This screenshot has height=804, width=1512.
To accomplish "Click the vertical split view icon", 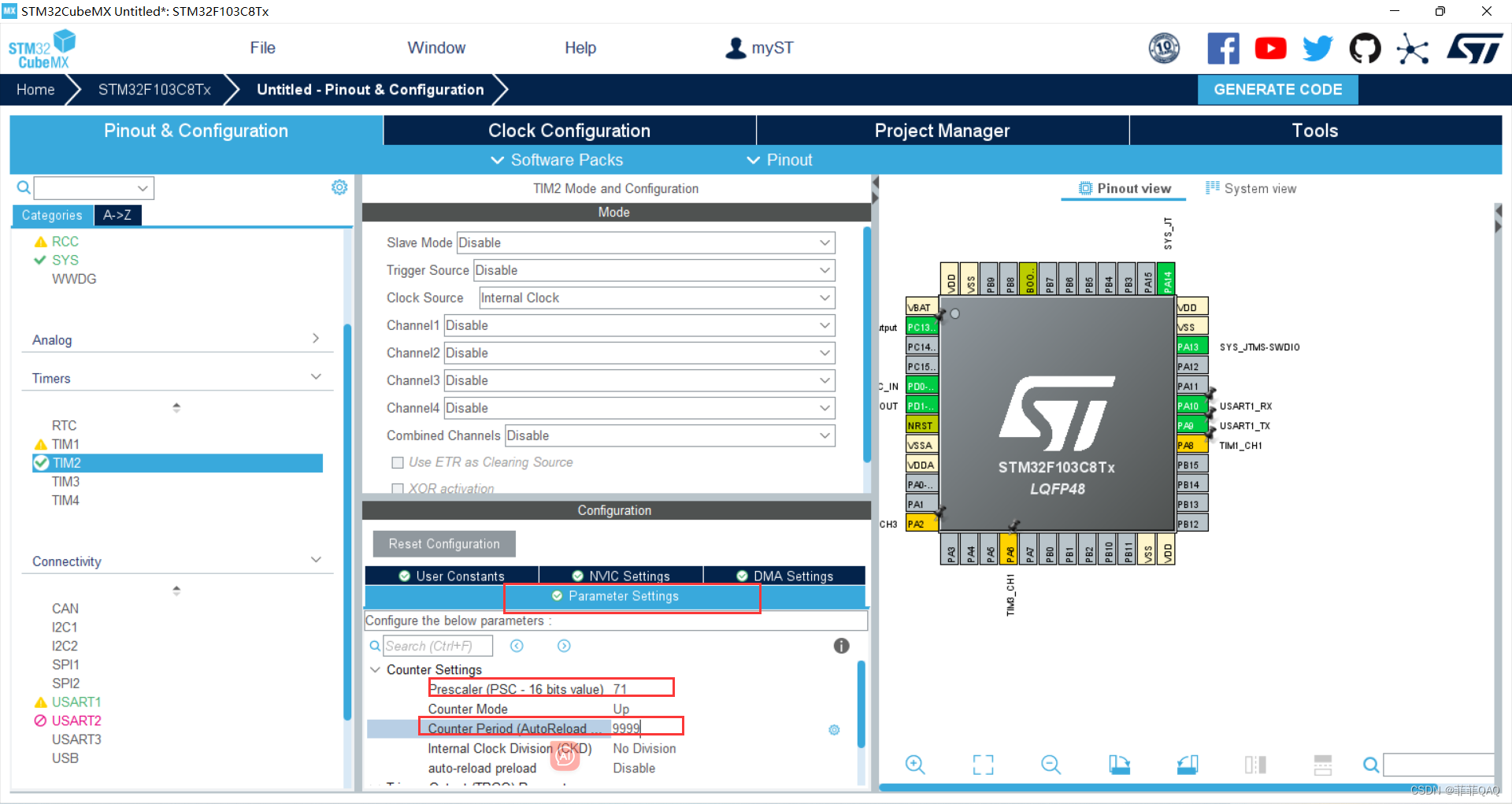I will click(x=1255, y=765).
